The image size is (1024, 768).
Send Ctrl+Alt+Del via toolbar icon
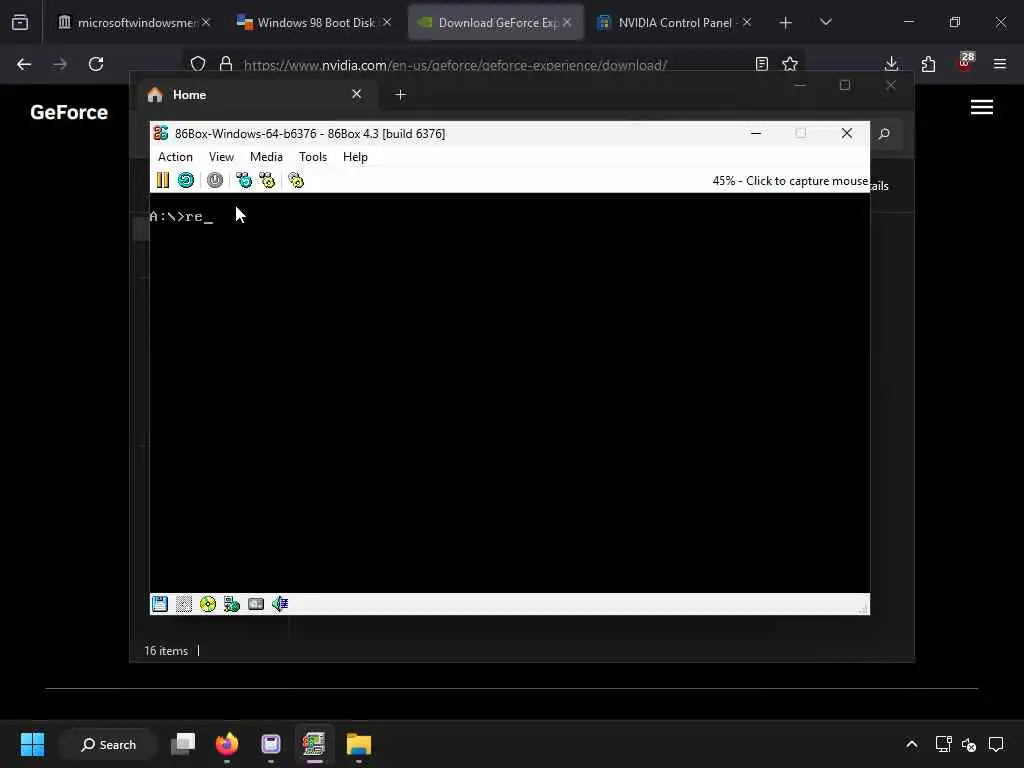pos(244,180)
